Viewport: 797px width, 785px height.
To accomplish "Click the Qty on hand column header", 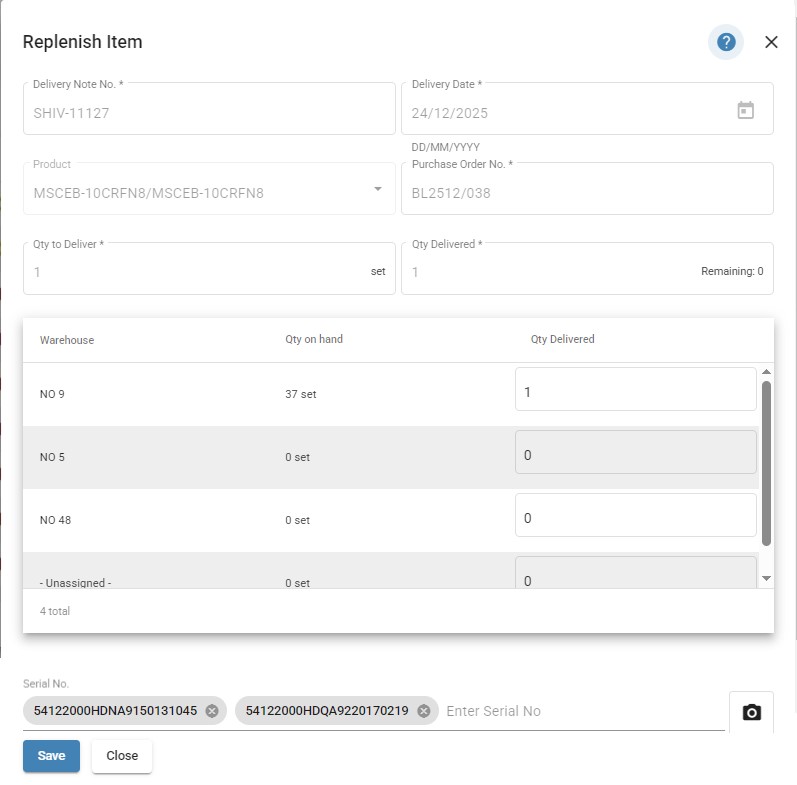I will pos(314,339).
